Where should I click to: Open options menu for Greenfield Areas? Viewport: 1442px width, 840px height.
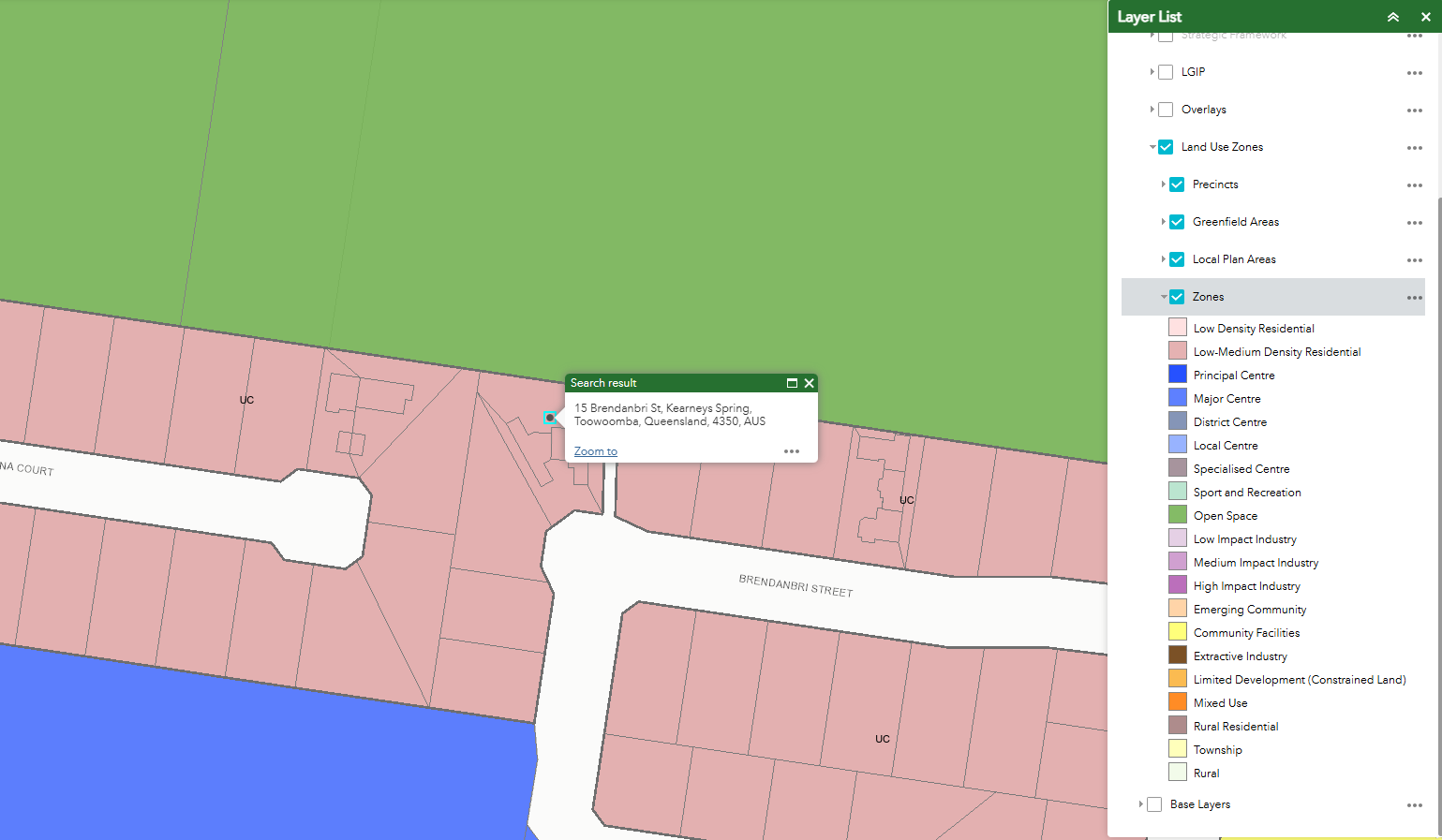(1414, 223)
